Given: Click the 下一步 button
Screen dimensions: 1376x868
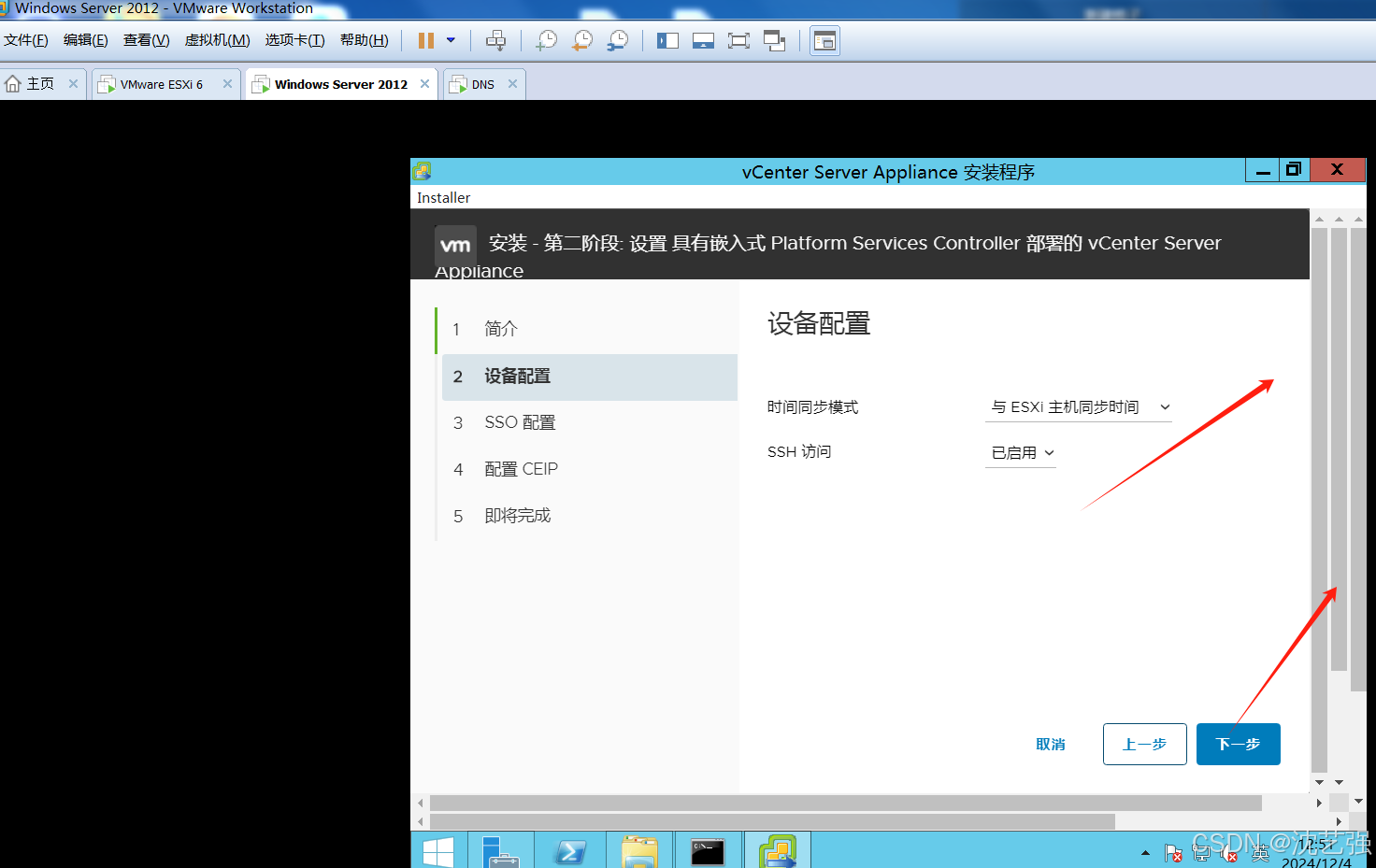Looking at the screenshot, I should tap(1238, 744).
